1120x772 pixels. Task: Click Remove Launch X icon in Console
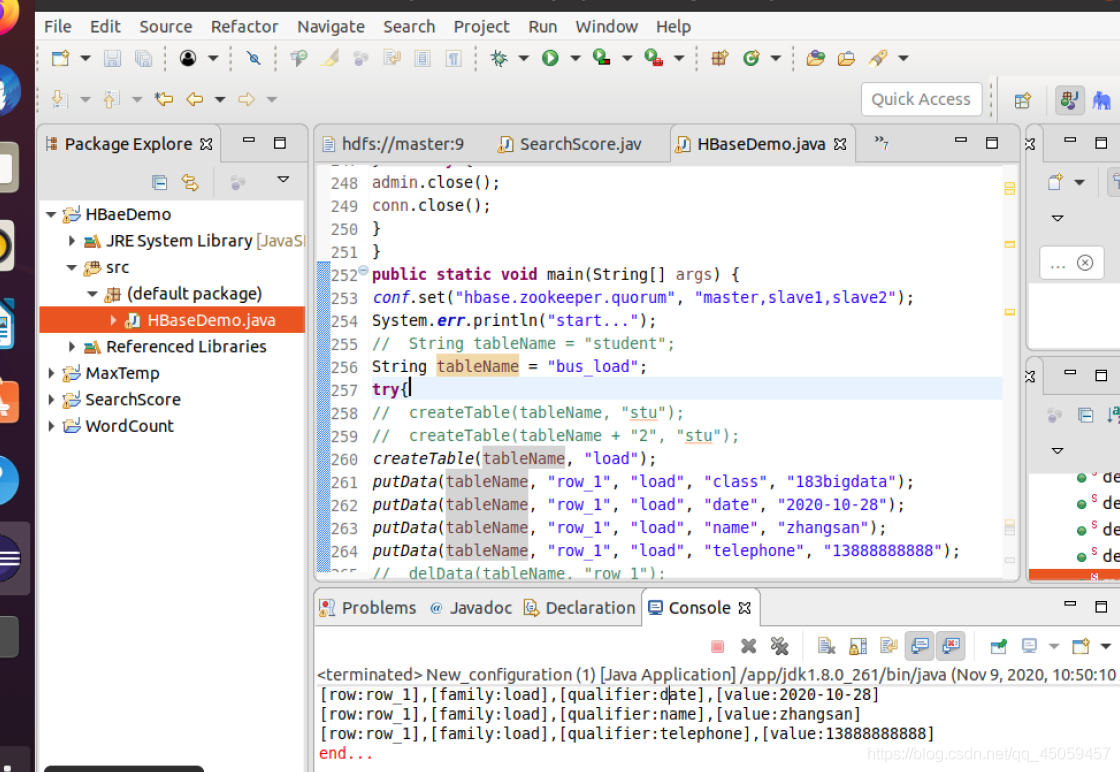click(x=749, y=646)
